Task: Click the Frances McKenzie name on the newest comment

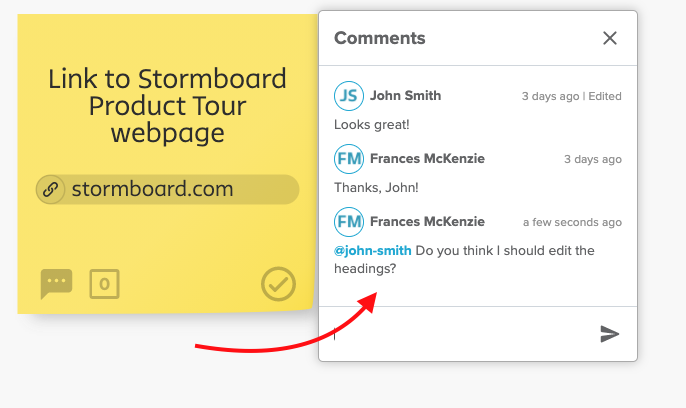Action: 427,221
